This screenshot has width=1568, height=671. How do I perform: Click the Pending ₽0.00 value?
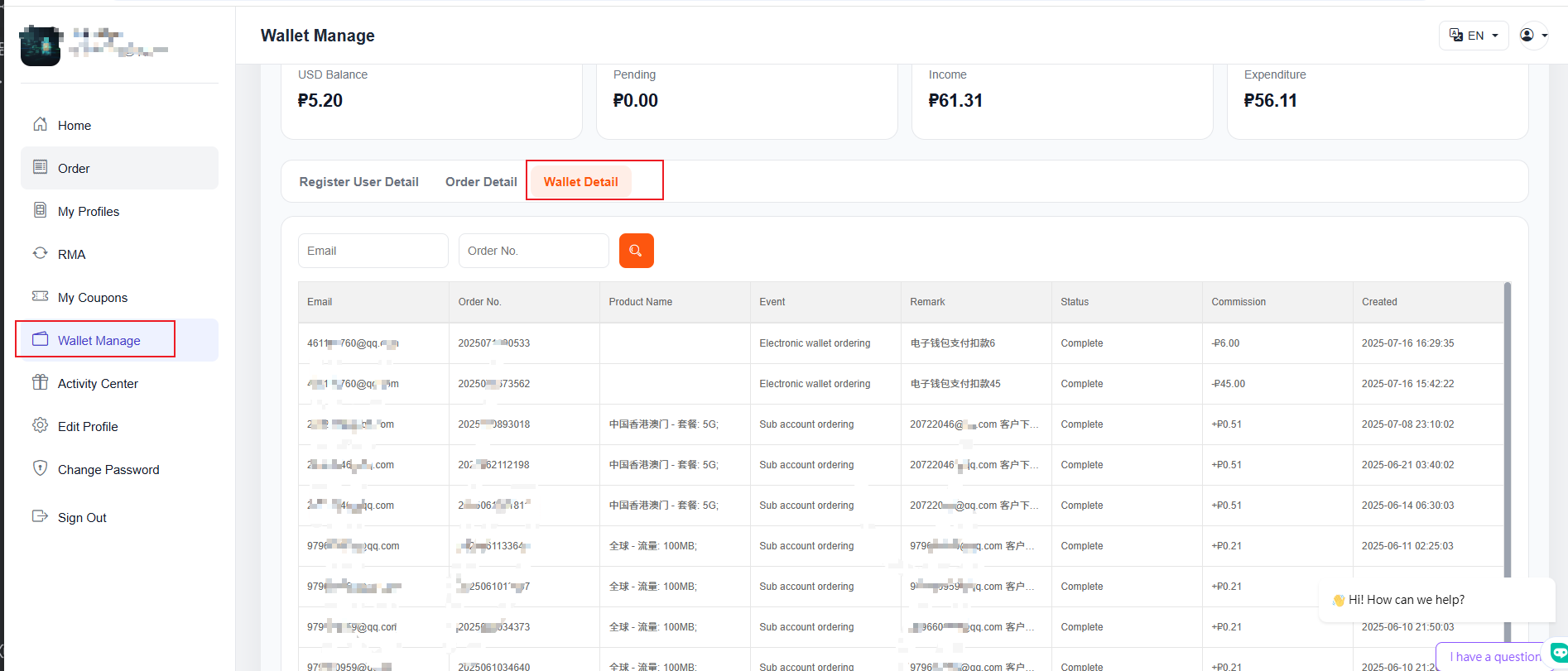click(636, 101)
